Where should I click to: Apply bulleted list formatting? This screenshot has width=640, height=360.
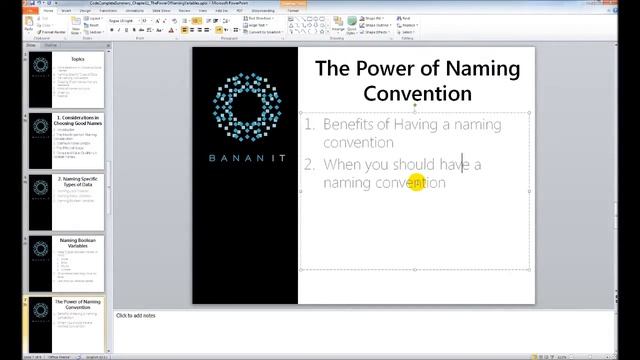(185, 21)
